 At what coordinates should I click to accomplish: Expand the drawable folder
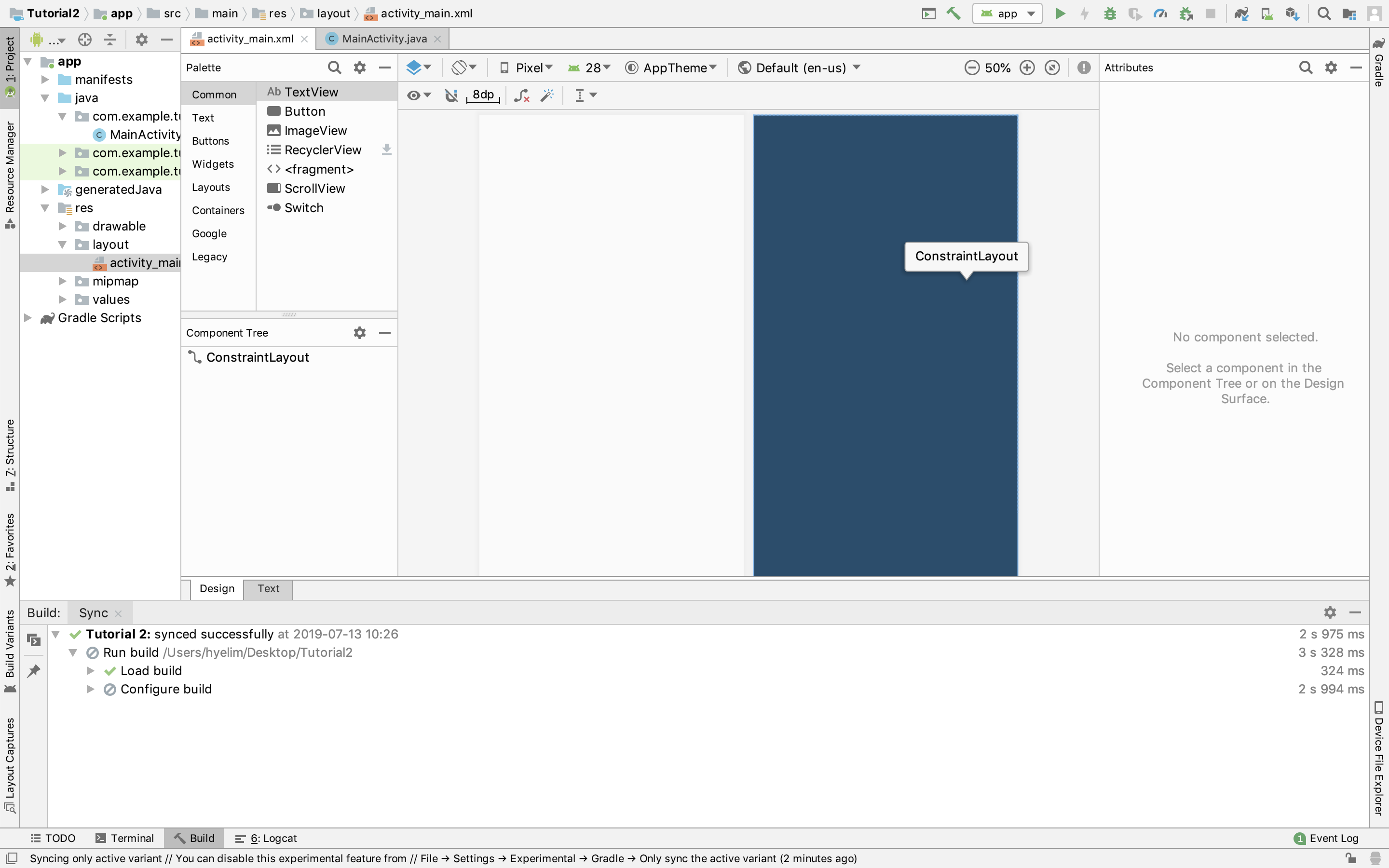click(x=63, y=226)
